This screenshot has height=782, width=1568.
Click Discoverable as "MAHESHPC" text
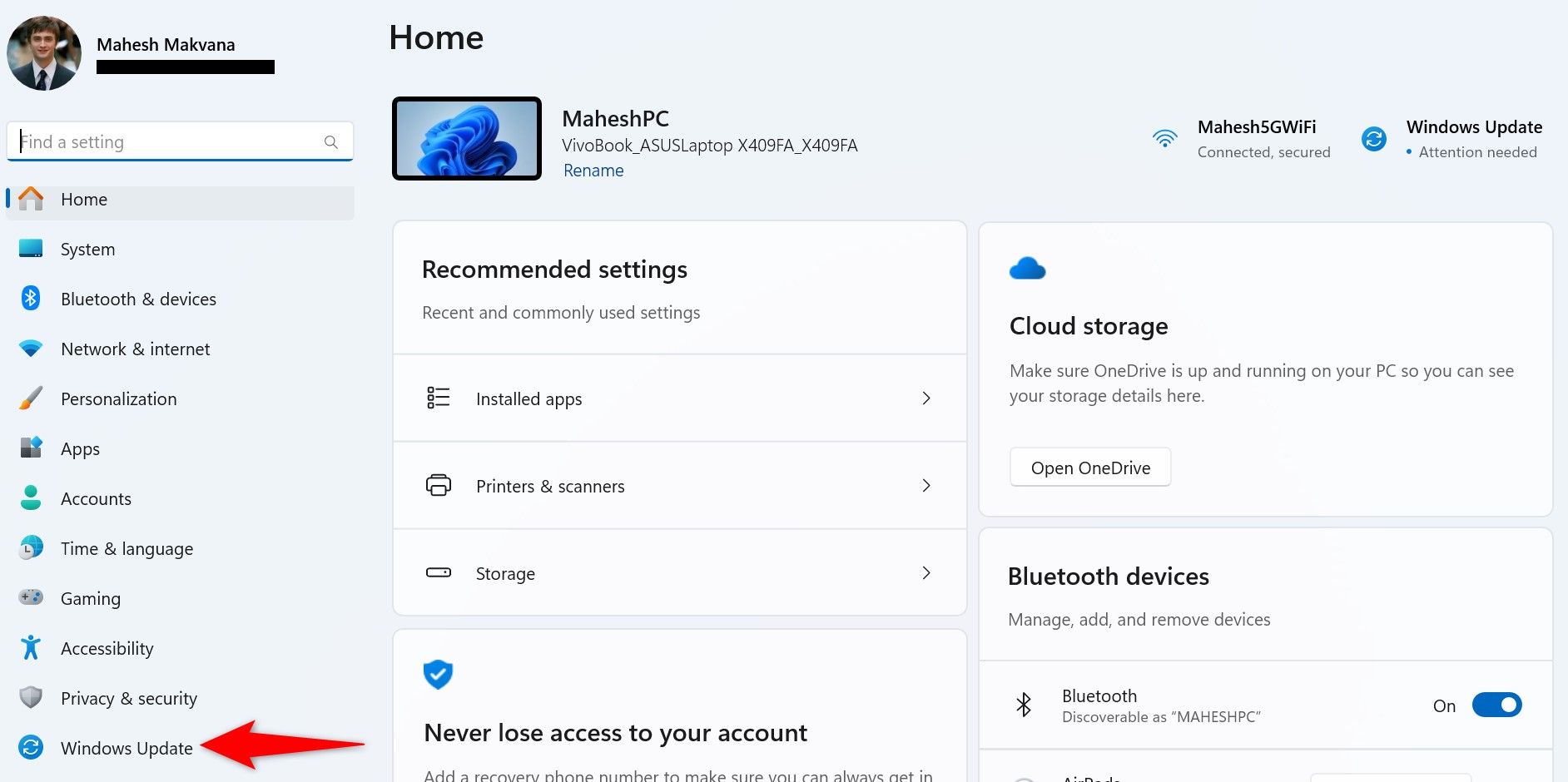1161,717
